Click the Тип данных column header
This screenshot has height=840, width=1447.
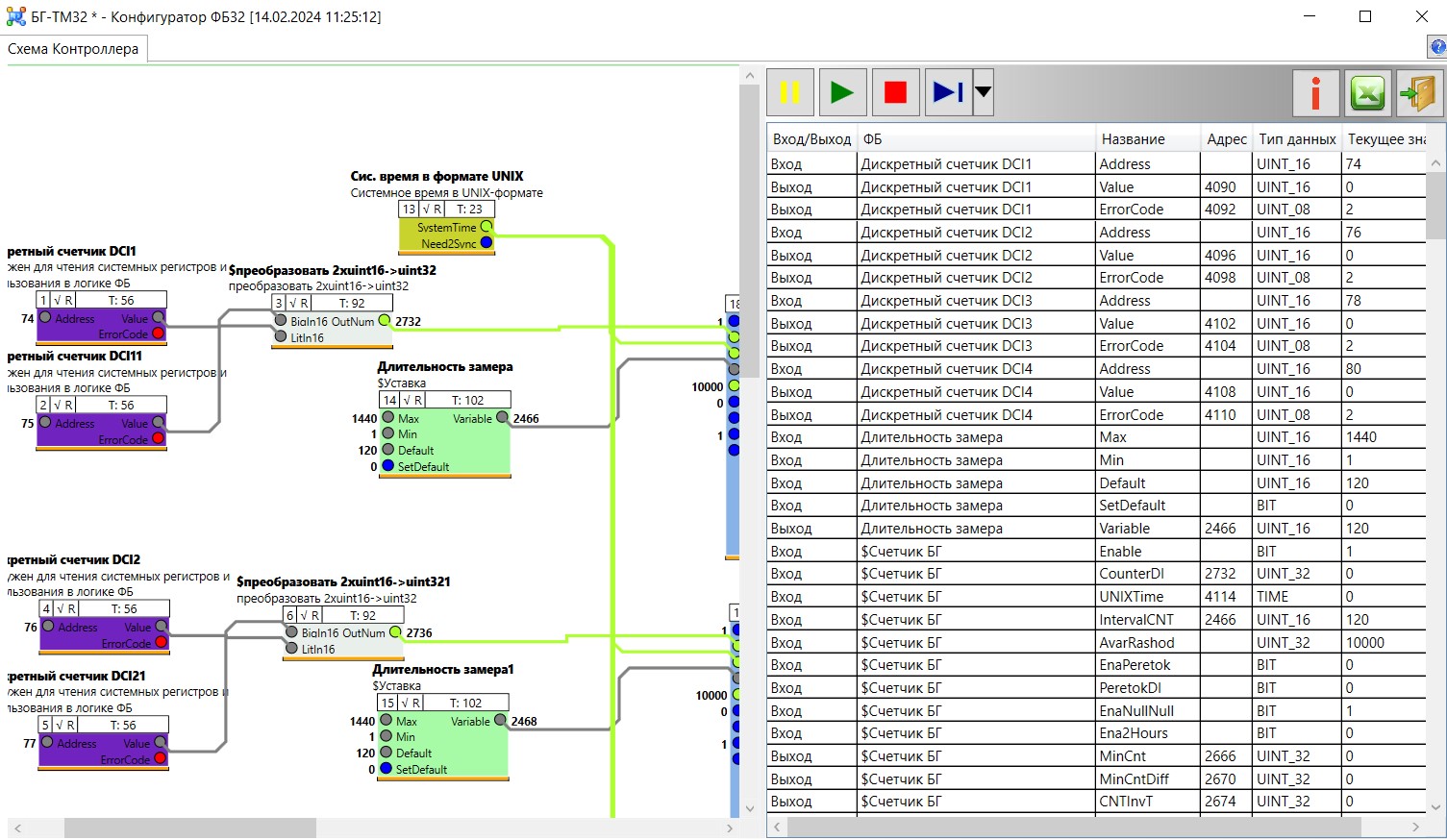[1296, 139]
